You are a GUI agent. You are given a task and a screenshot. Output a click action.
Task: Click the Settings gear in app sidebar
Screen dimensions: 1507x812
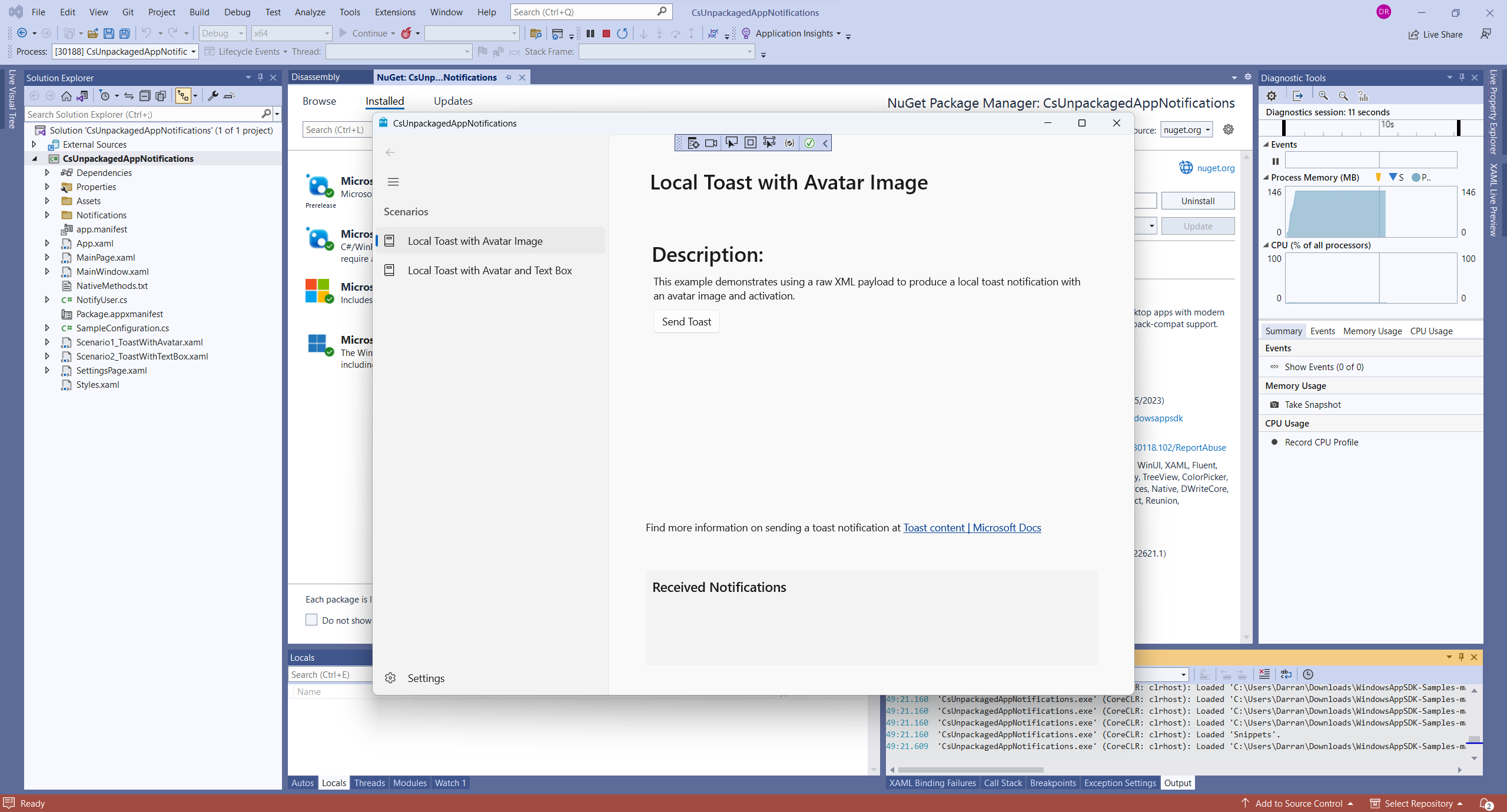coord(390,678)
